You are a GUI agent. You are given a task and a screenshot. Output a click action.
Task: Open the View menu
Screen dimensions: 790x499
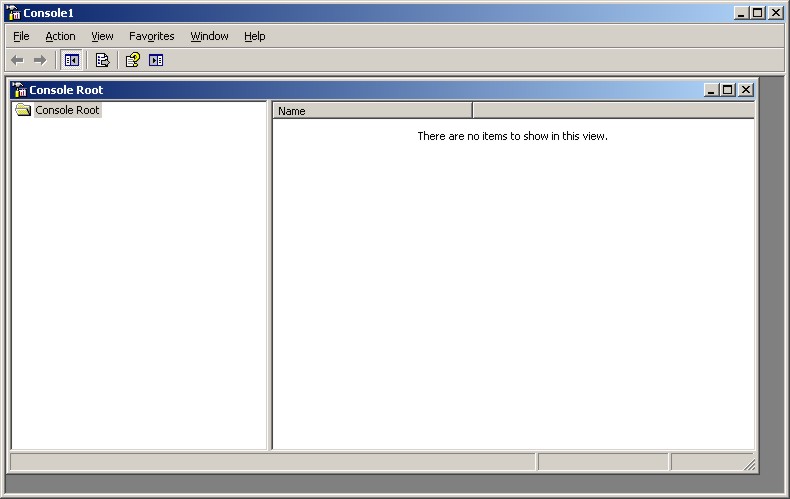coord(102,36)
